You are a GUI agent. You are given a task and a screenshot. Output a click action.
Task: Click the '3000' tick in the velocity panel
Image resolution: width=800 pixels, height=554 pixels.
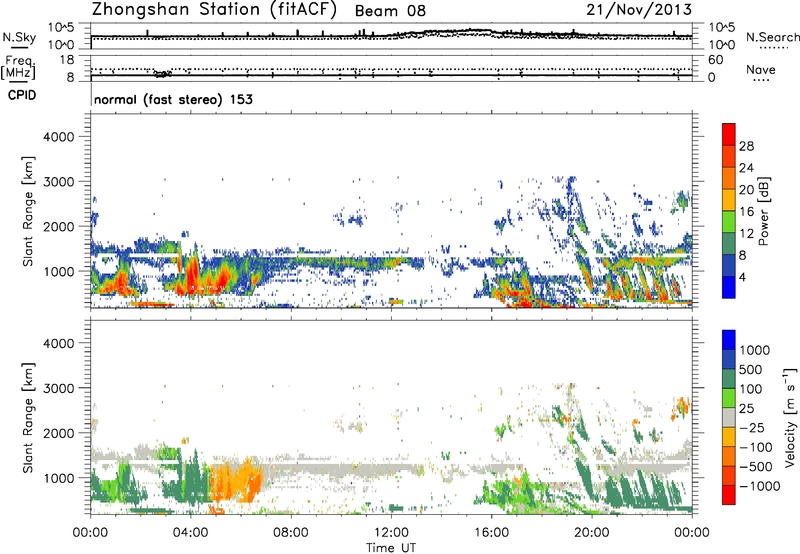pyautogui.click(x=58, y=388)
